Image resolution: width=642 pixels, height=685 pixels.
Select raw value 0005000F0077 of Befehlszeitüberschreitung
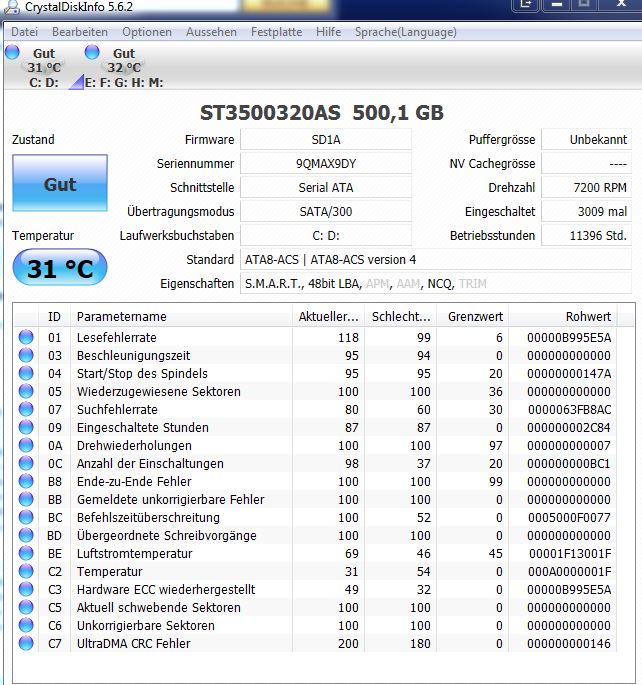click(569, 517)
